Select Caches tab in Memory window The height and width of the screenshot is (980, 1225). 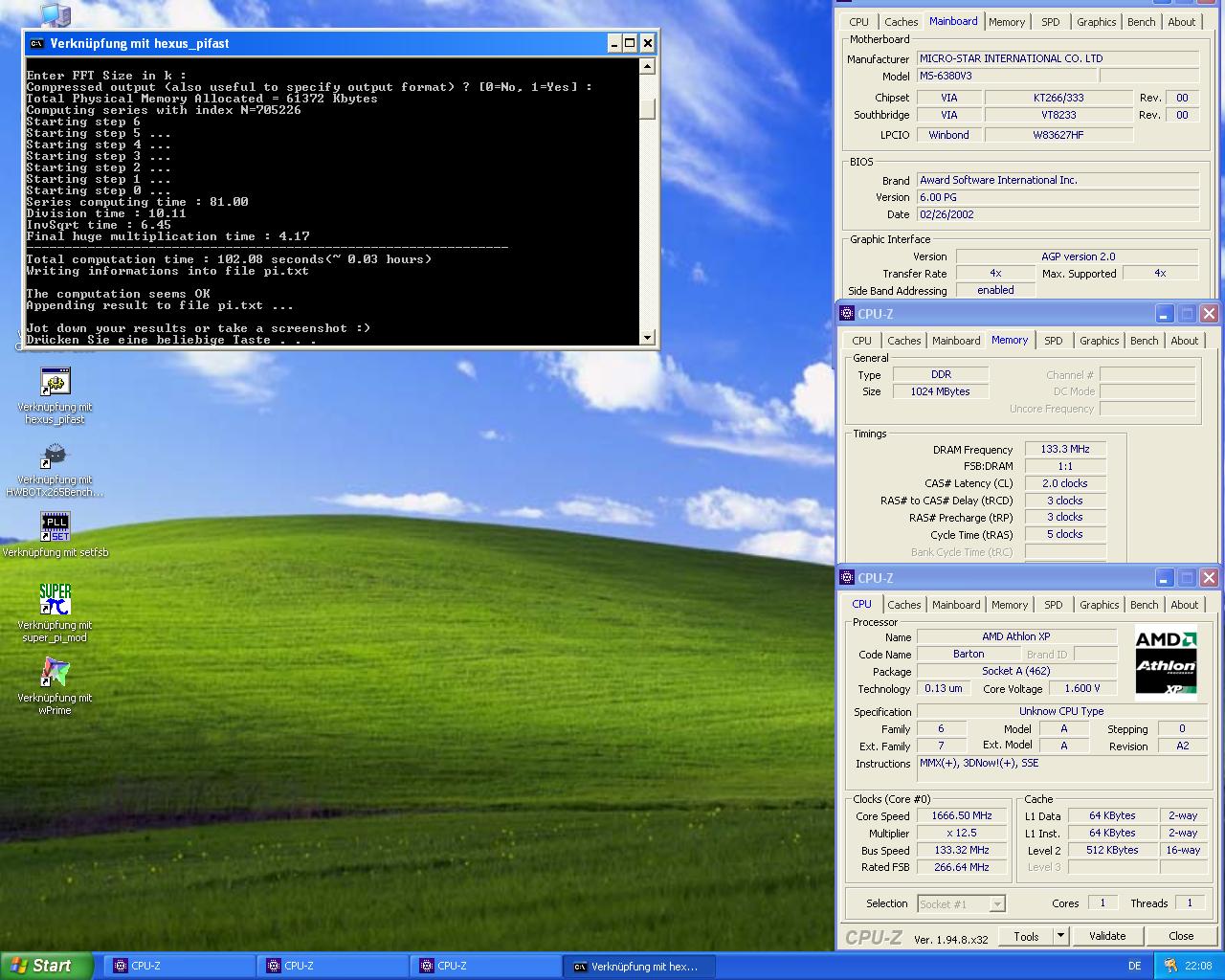pyautogui.click(x=903, y=341)
